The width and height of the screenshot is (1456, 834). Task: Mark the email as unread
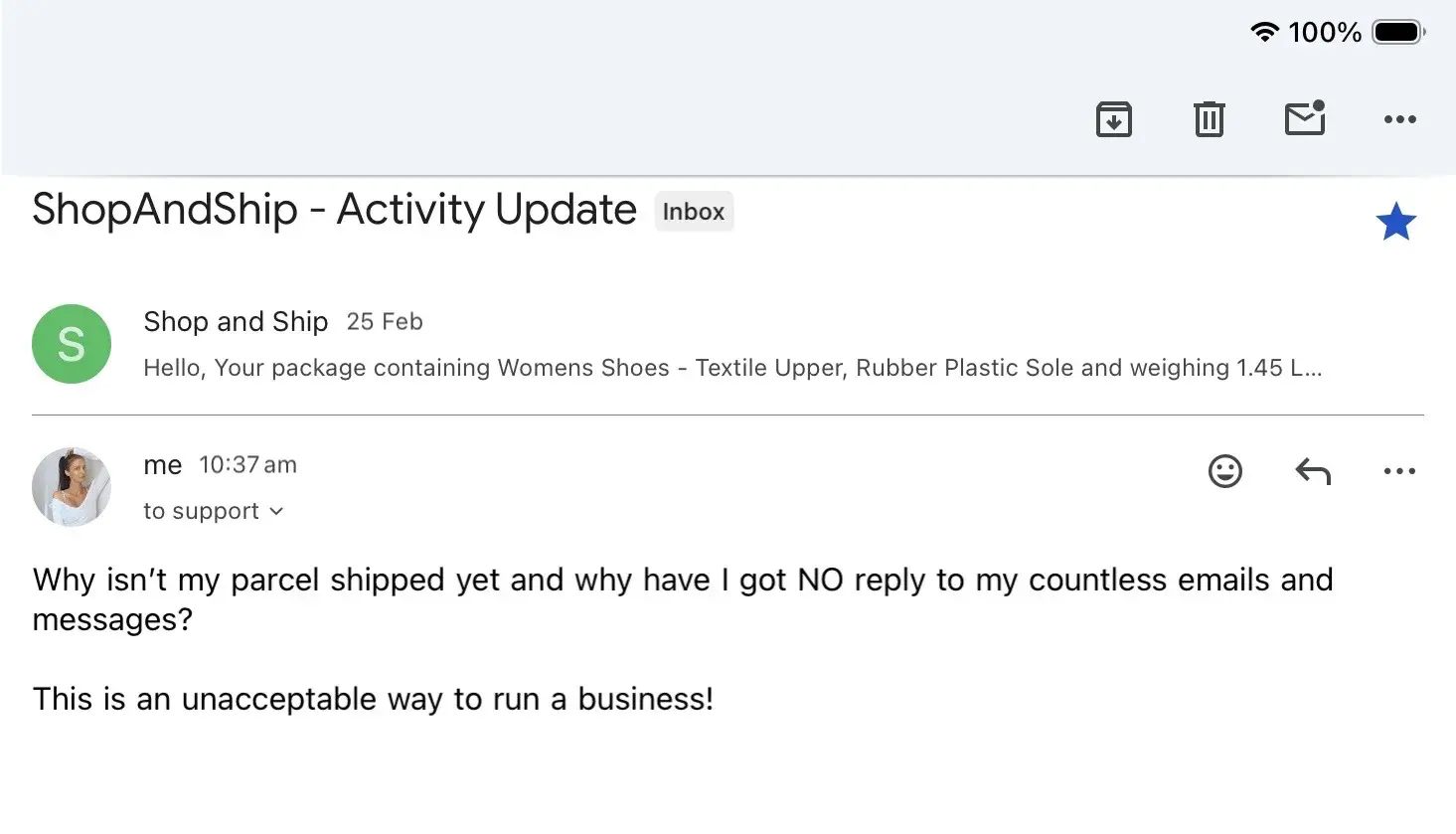(1304, 118)
